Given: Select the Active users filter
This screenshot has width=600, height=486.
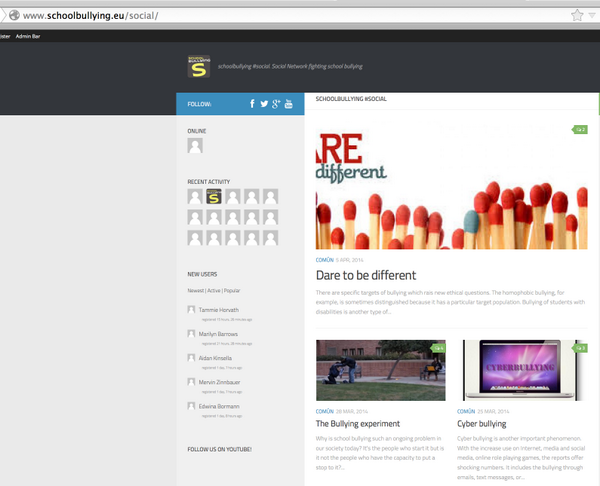Looking at the screenshot, I should click(214, 290).
